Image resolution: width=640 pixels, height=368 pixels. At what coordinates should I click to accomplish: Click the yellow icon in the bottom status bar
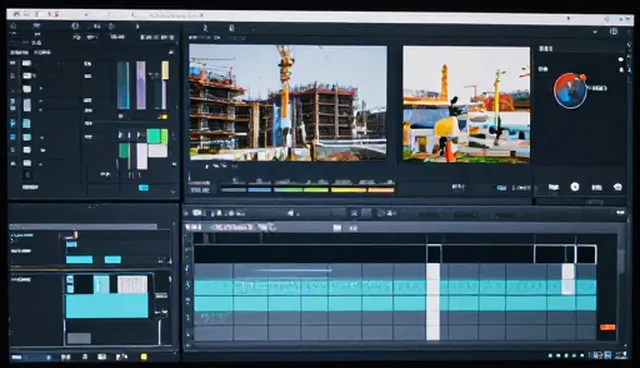(144, 357)
